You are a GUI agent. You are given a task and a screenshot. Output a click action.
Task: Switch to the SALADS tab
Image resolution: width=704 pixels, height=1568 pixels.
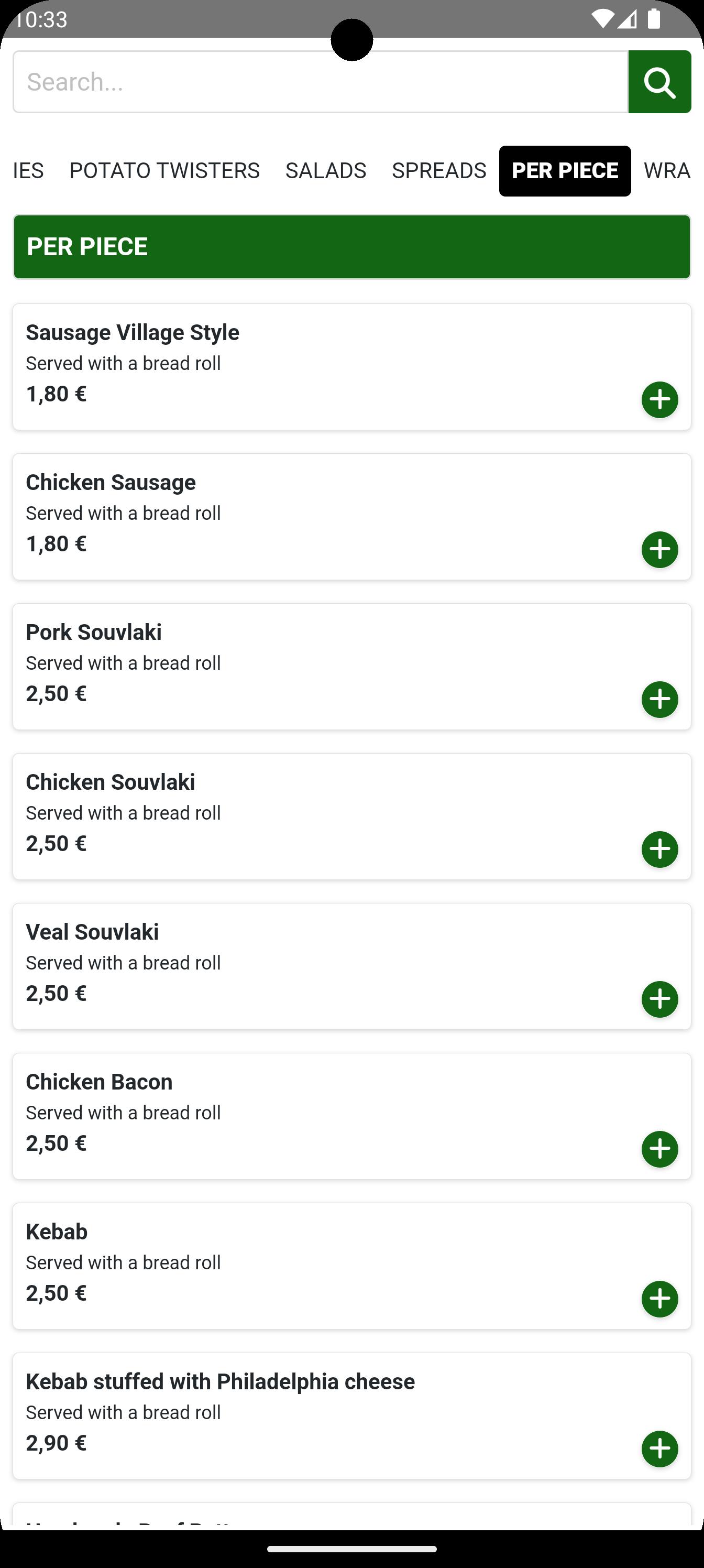point(325,170)
